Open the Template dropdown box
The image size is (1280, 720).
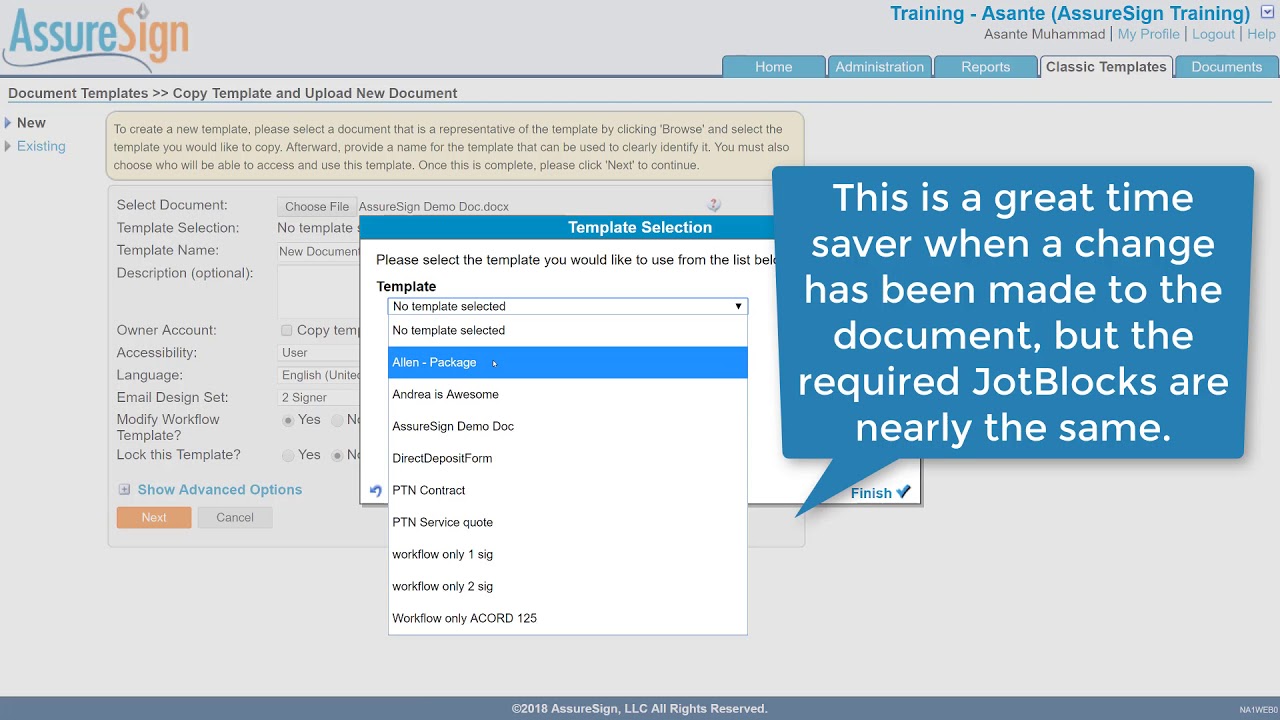click(567, 306)
